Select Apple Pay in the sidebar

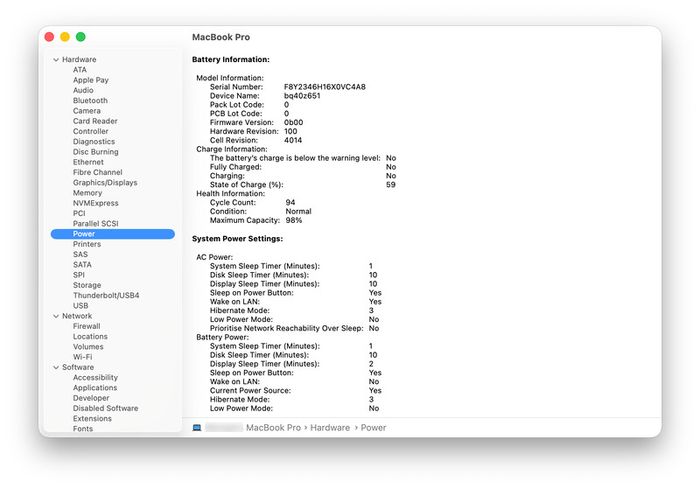91,80
